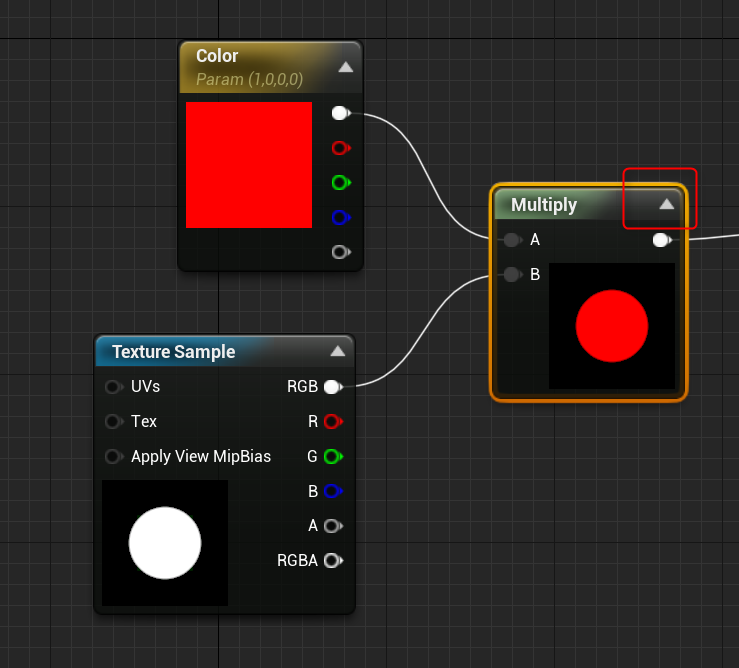Click Texture Sample RGB output pin
This screenshot has width=739, height=668.
(x=333, y=387)
